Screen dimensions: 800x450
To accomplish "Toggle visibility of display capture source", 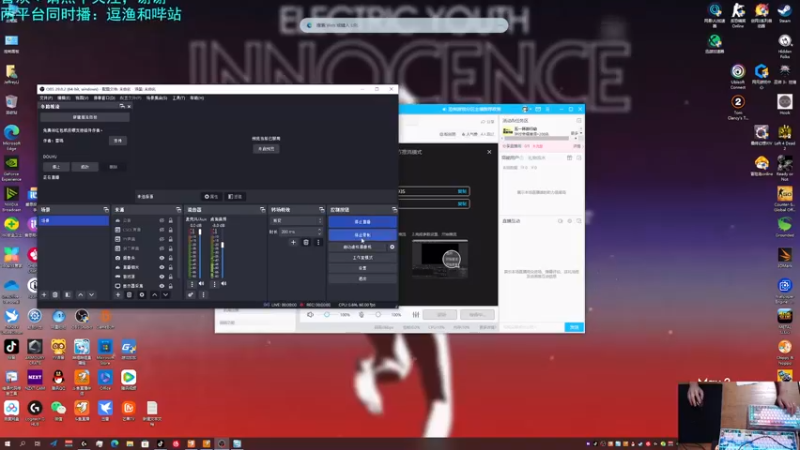I will point(162,286).
